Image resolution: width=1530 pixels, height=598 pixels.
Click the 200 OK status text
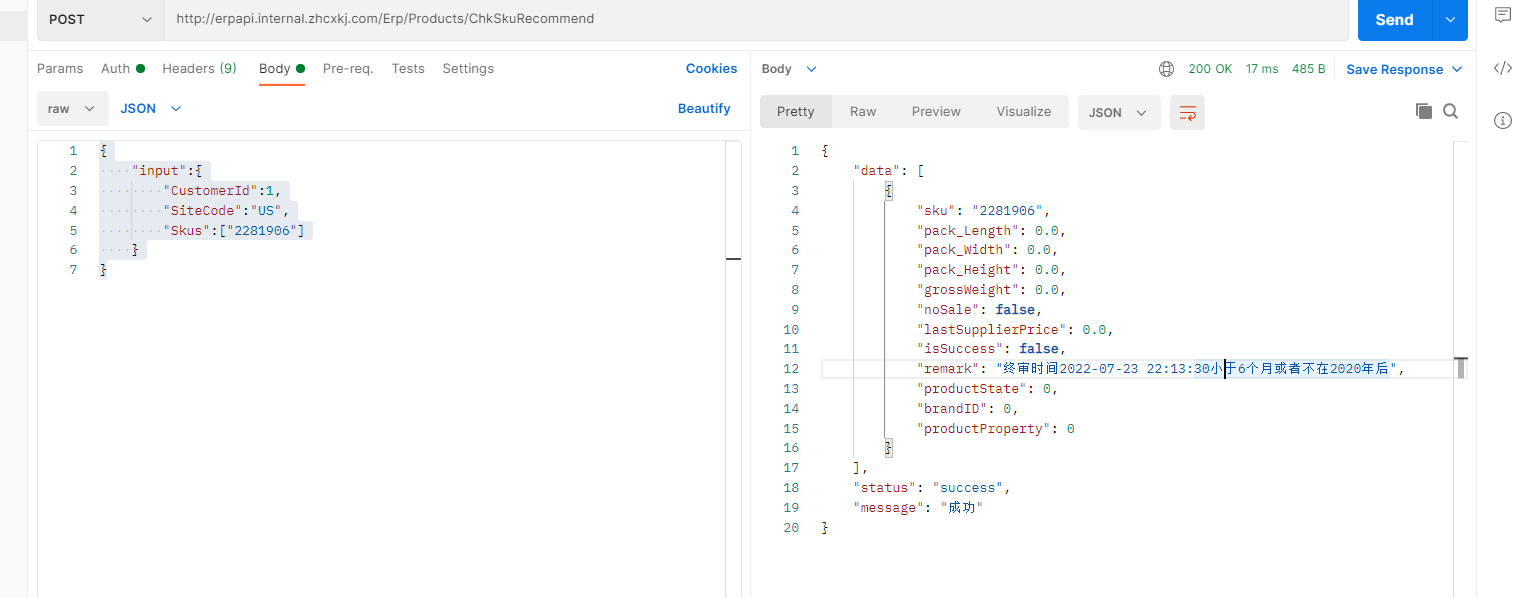point(1210,69)
